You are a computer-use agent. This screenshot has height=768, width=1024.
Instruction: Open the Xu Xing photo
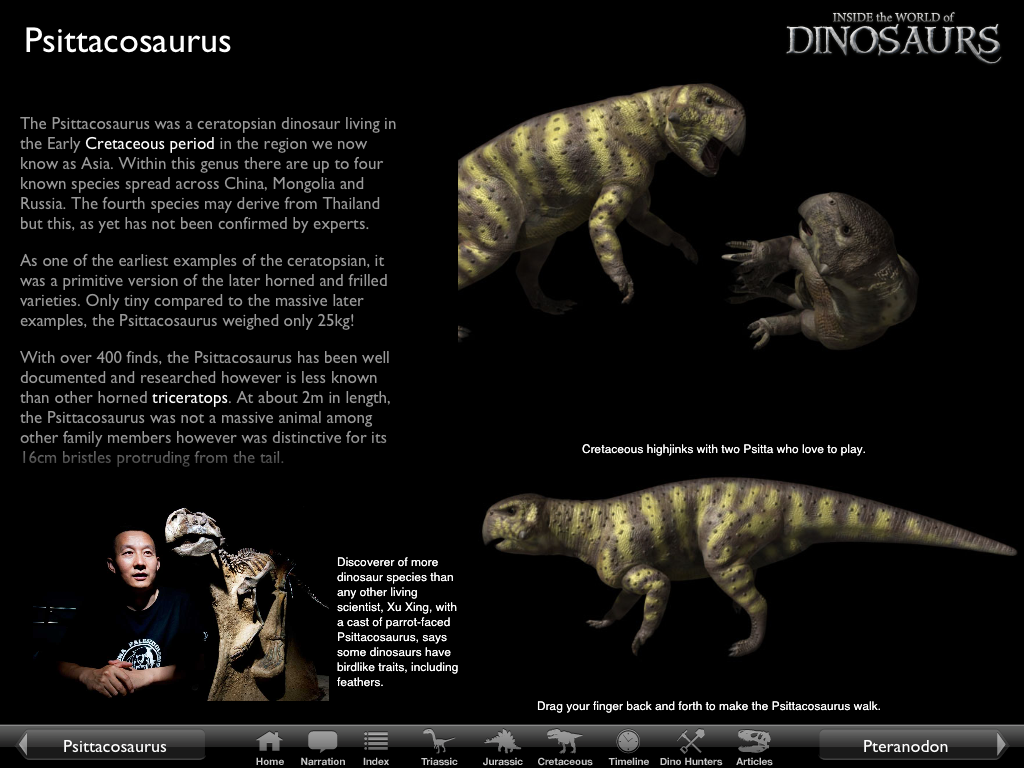pos(180,604)
